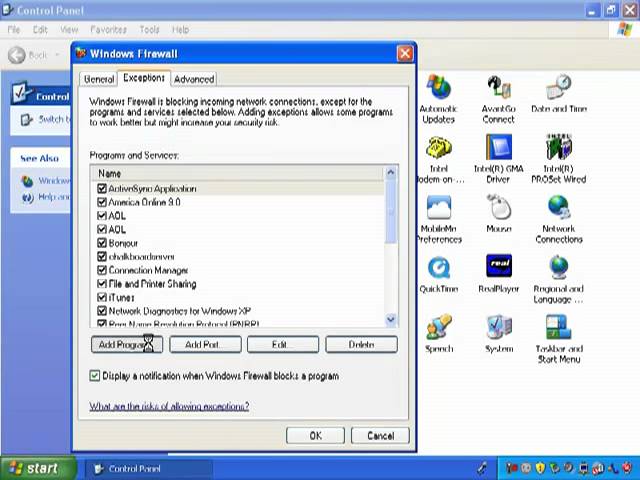This screenshot has width=640, height=480.
Task: Uncheck the iTunes exception
Action: 102,297
